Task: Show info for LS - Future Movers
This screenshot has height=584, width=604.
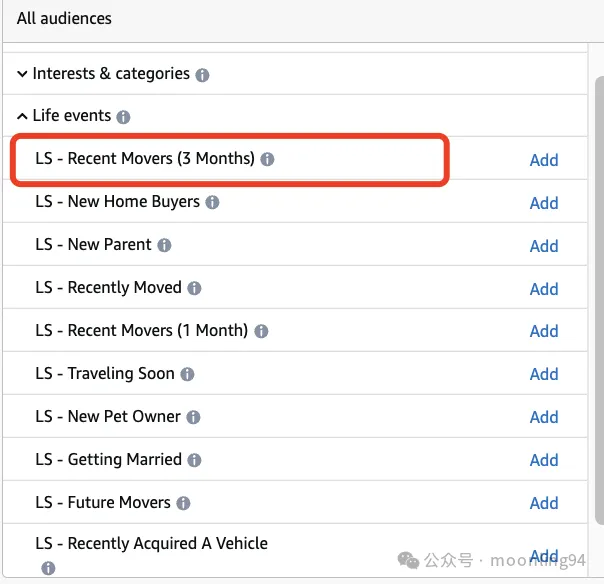Action: pyautogui.click(x=183, y=503)
